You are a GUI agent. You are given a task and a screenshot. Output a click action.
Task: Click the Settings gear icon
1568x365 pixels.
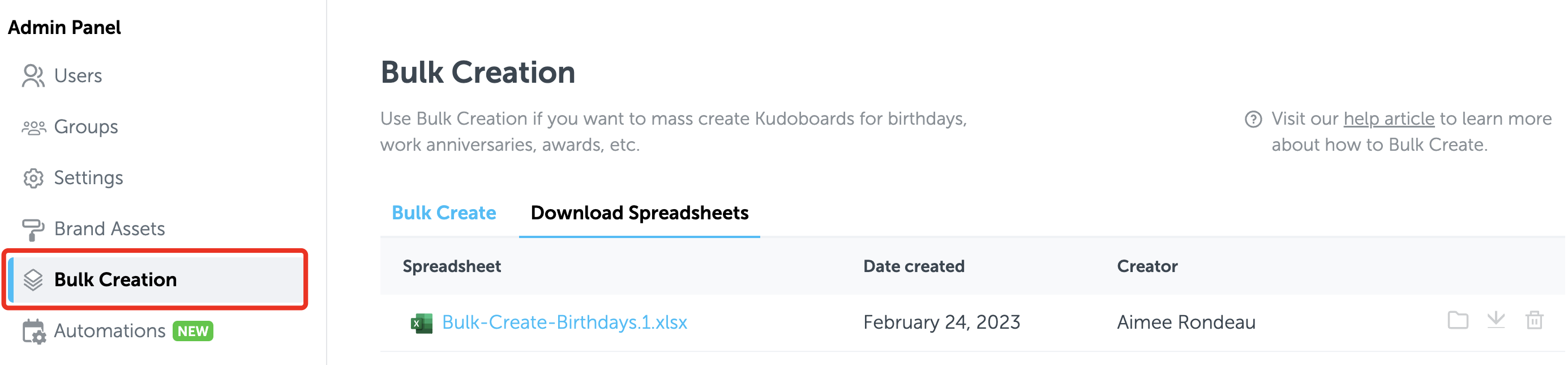[x=33, y=178]
